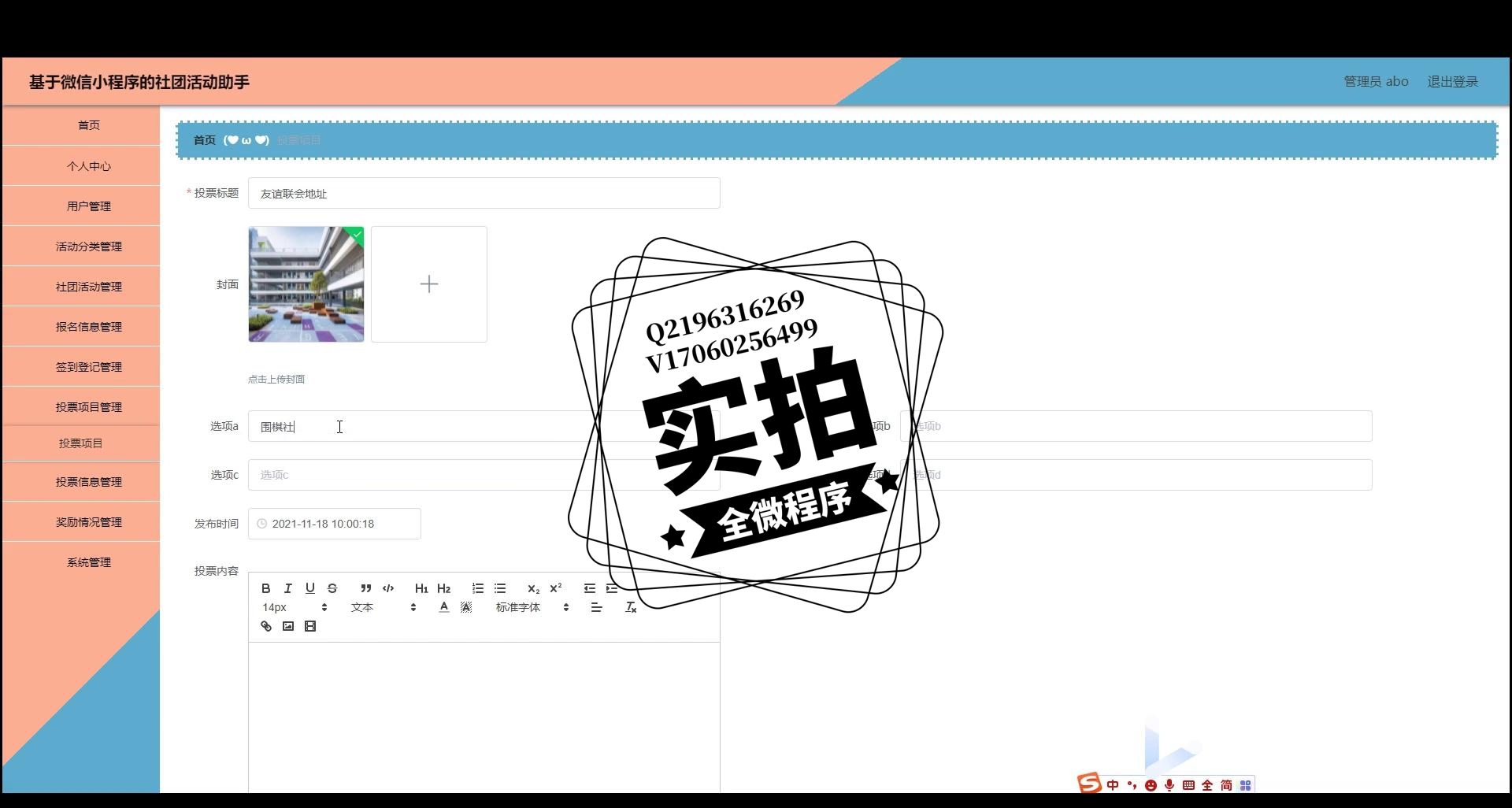Click 管理员 abo in the header

click(1376, 82)
